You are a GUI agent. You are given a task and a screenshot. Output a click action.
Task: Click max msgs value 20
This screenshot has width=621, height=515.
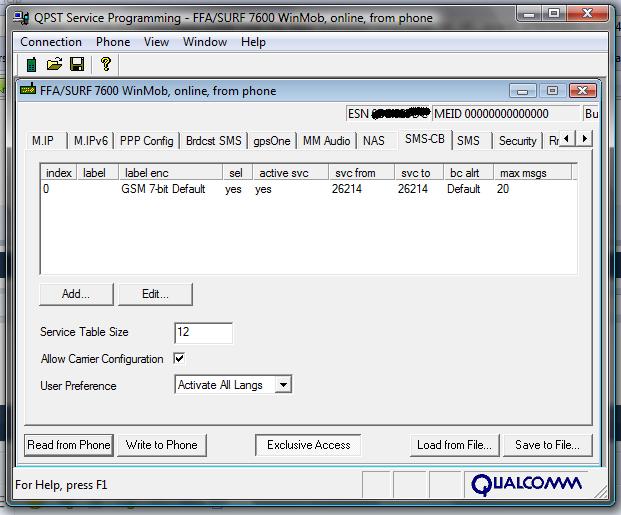pyautogui.click(x=503, y=189)
